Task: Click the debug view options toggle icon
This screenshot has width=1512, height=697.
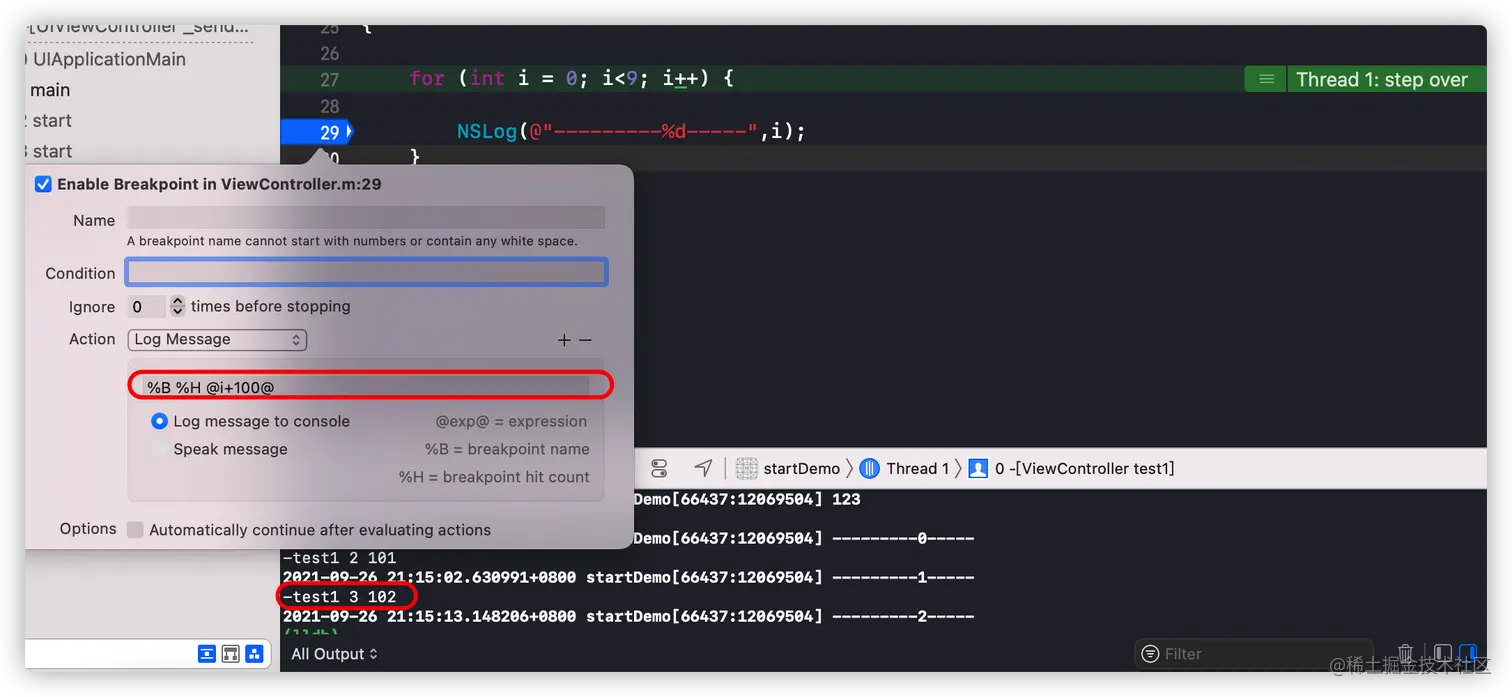Action: pos(658,468)
